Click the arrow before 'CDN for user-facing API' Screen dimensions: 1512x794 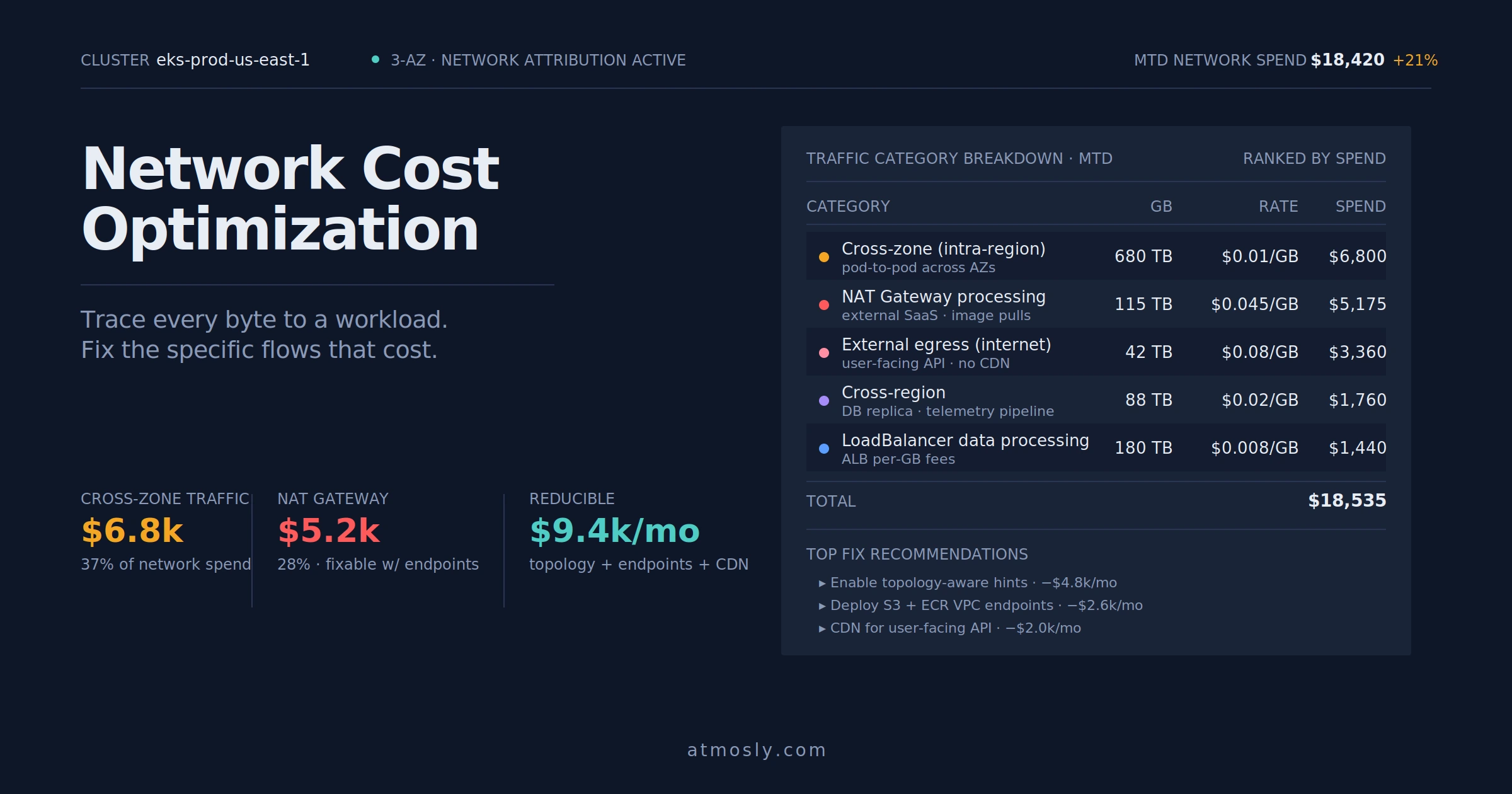(822, 629)
